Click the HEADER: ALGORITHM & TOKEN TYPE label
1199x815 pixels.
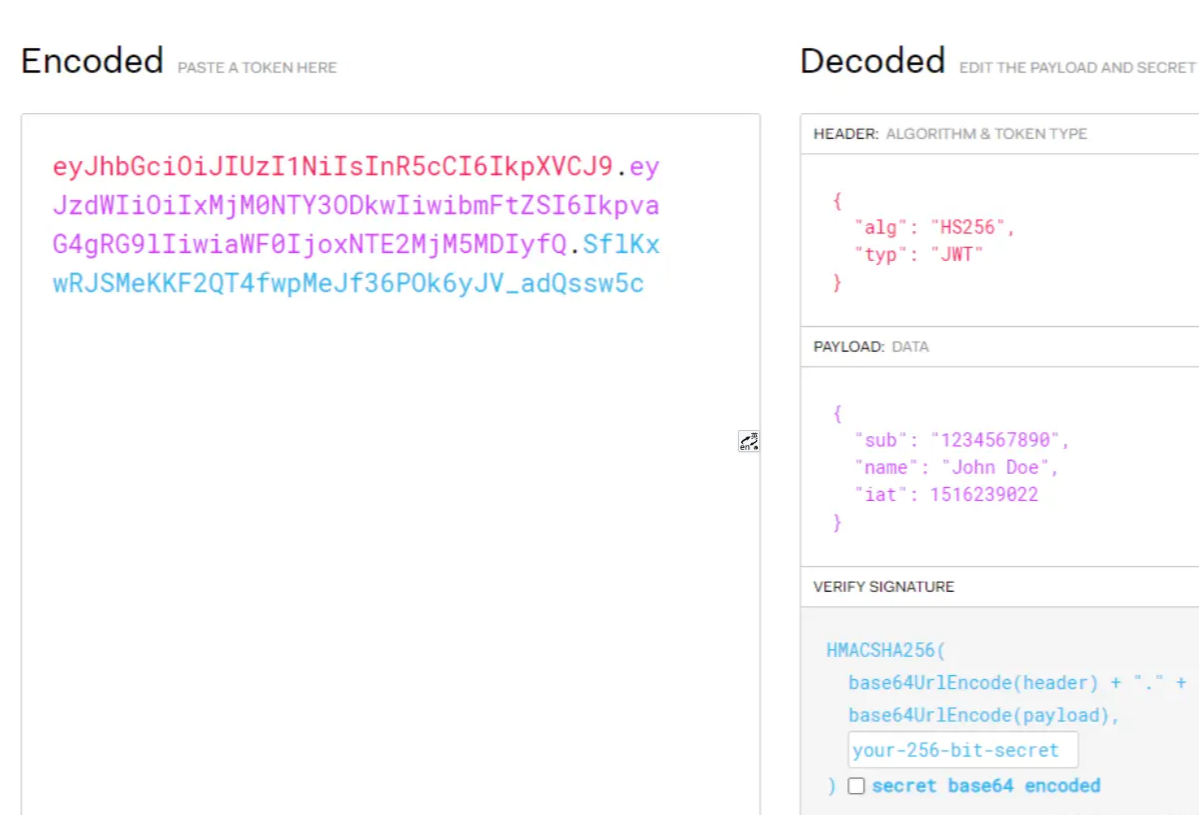[949, 134]
